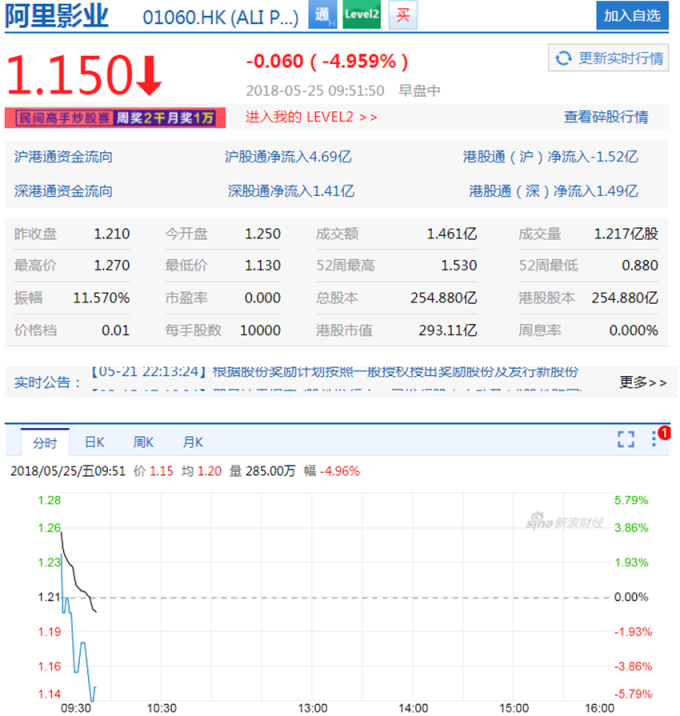
Task: Click 52周最低 value 0.880
Action: coord(640,265)
